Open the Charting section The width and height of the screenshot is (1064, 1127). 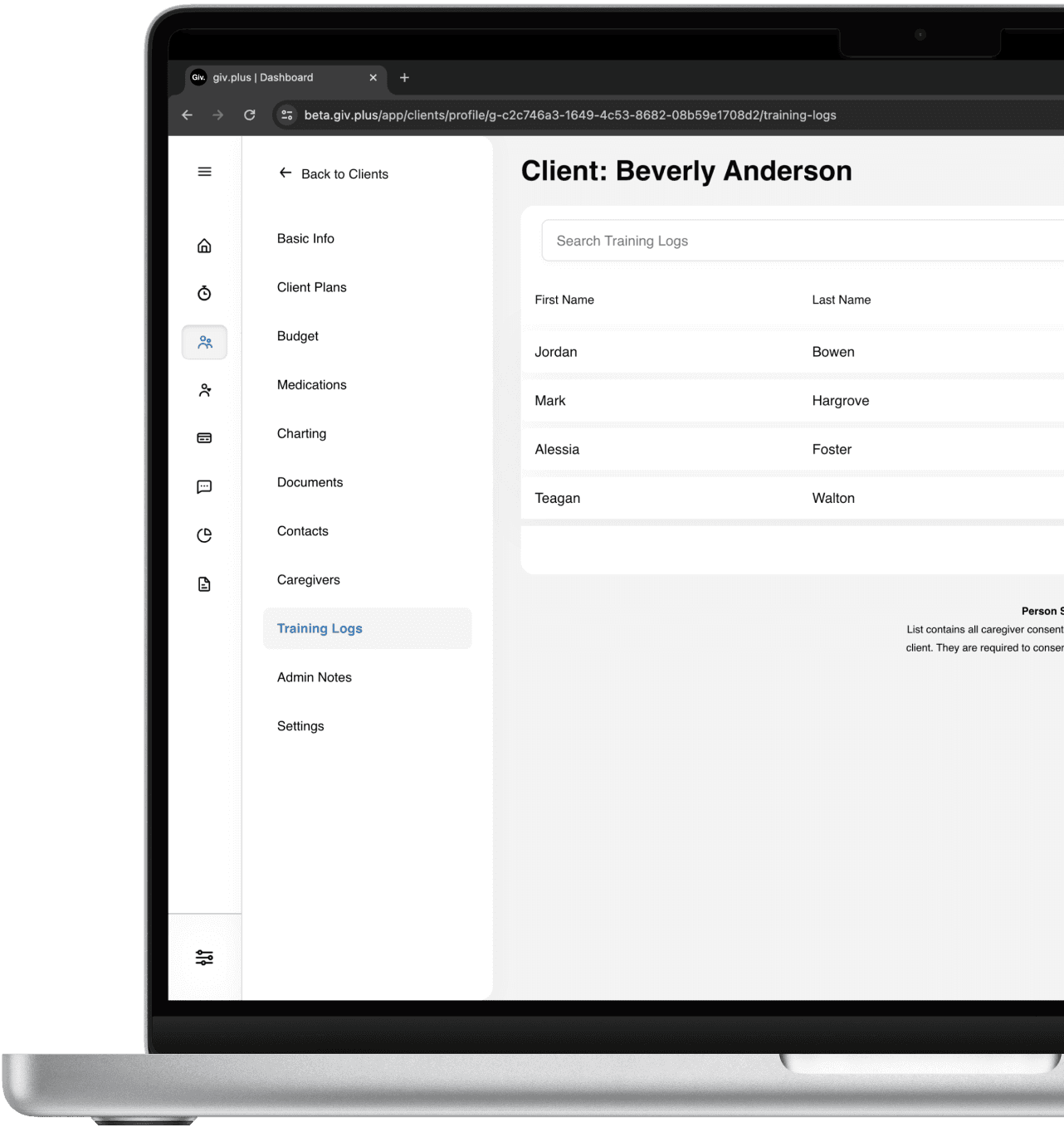click(x=301, y=433)
